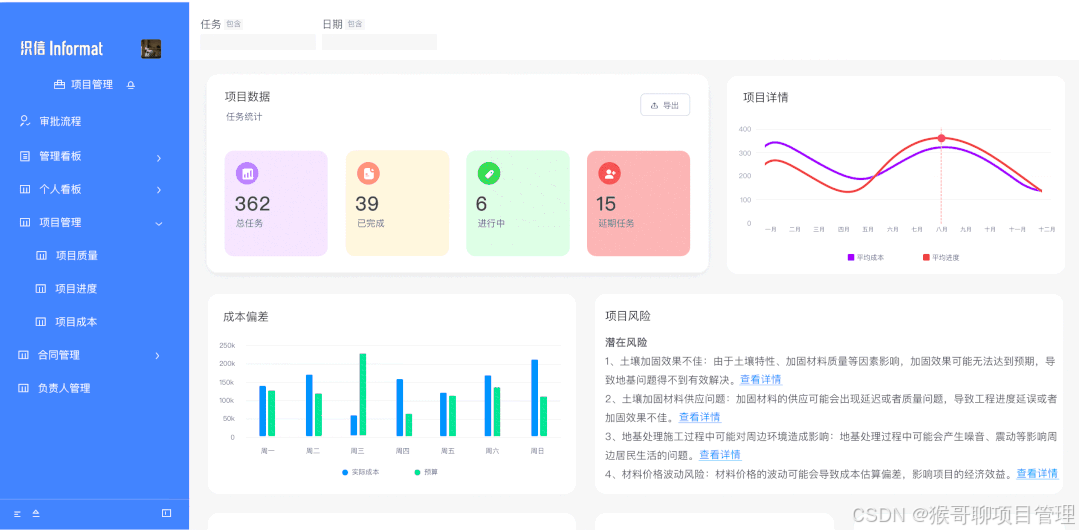Click the bell notification icon beside 项目管理
Image resolution: width=1079 pixels, height=532 pixels.
tap(131, 85)
